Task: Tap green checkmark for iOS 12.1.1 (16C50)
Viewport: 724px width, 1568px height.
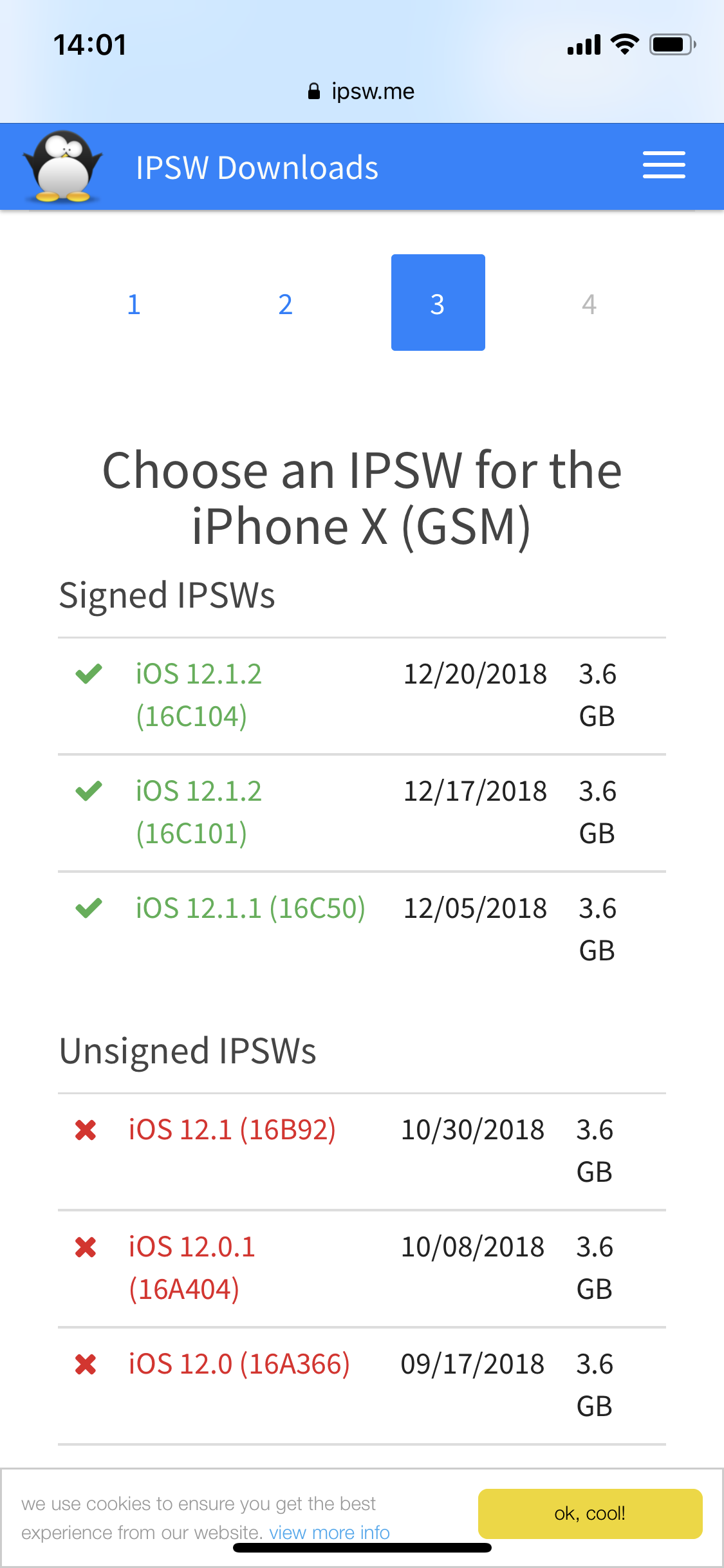Action: coord(89,908)
